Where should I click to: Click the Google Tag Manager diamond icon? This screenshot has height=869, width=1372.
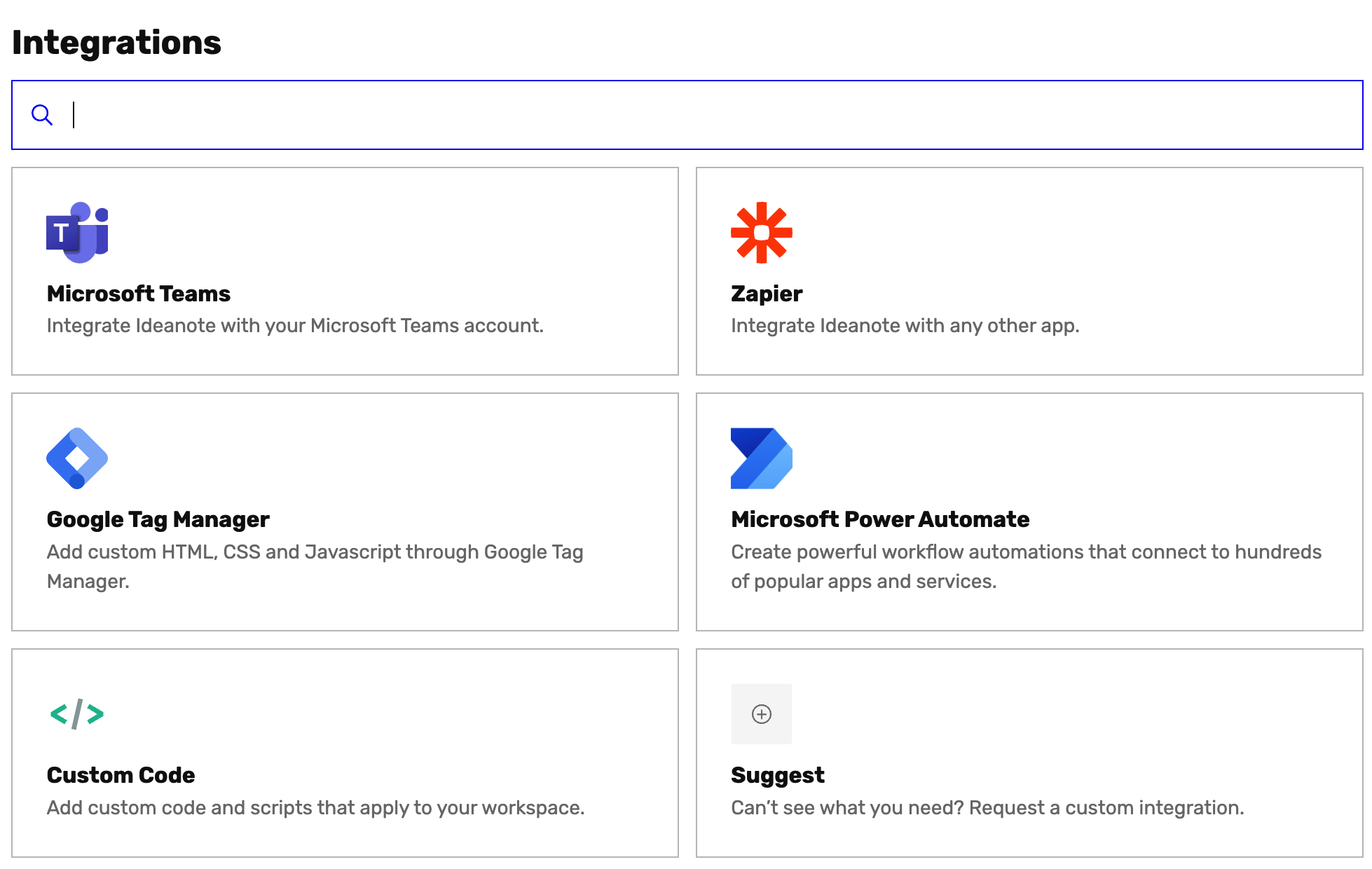77,458
